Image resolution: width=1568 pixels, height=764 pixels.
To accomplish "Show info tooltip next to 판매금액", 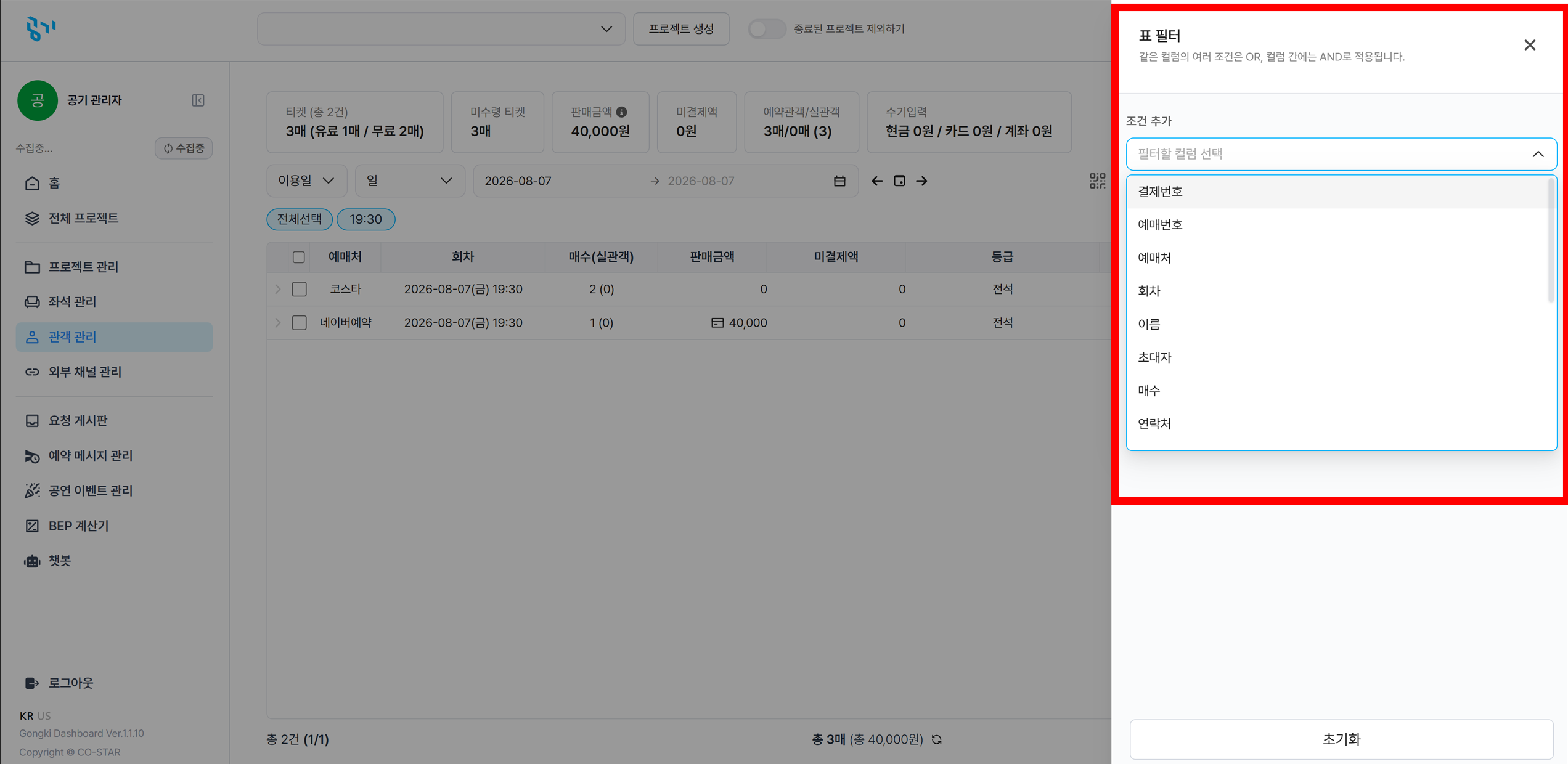I will click(622, 112).
